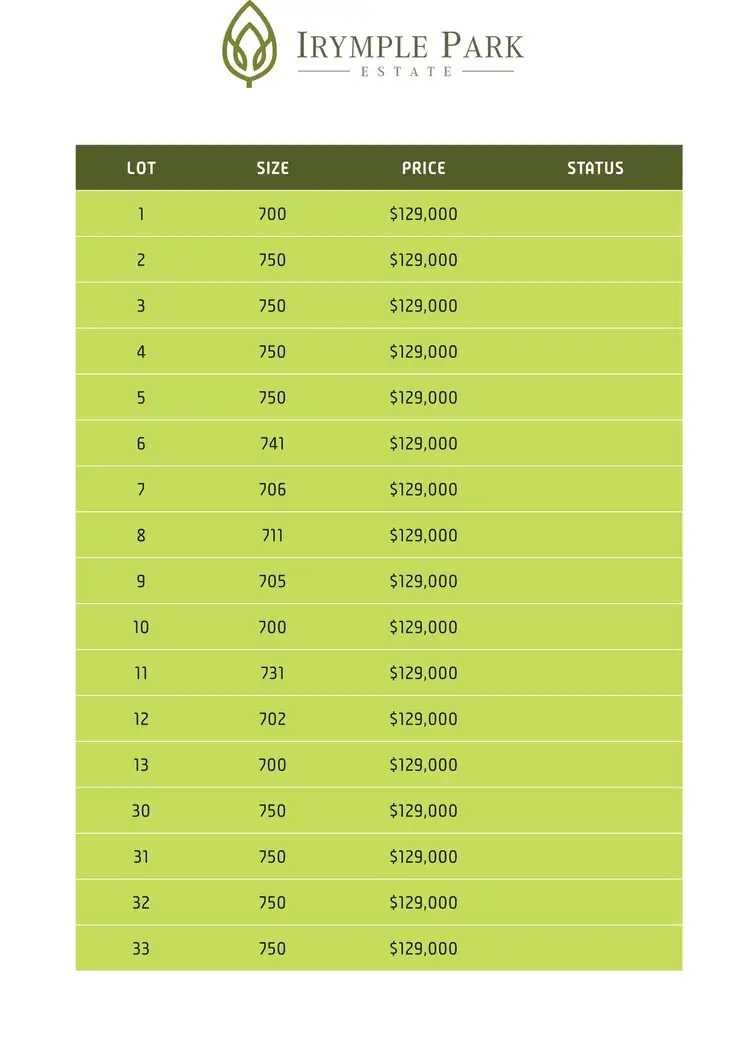Select the PRICE column header
The width and height of the screenshot is (750, 1048).
pyautogui.click(x=424, y=168)
